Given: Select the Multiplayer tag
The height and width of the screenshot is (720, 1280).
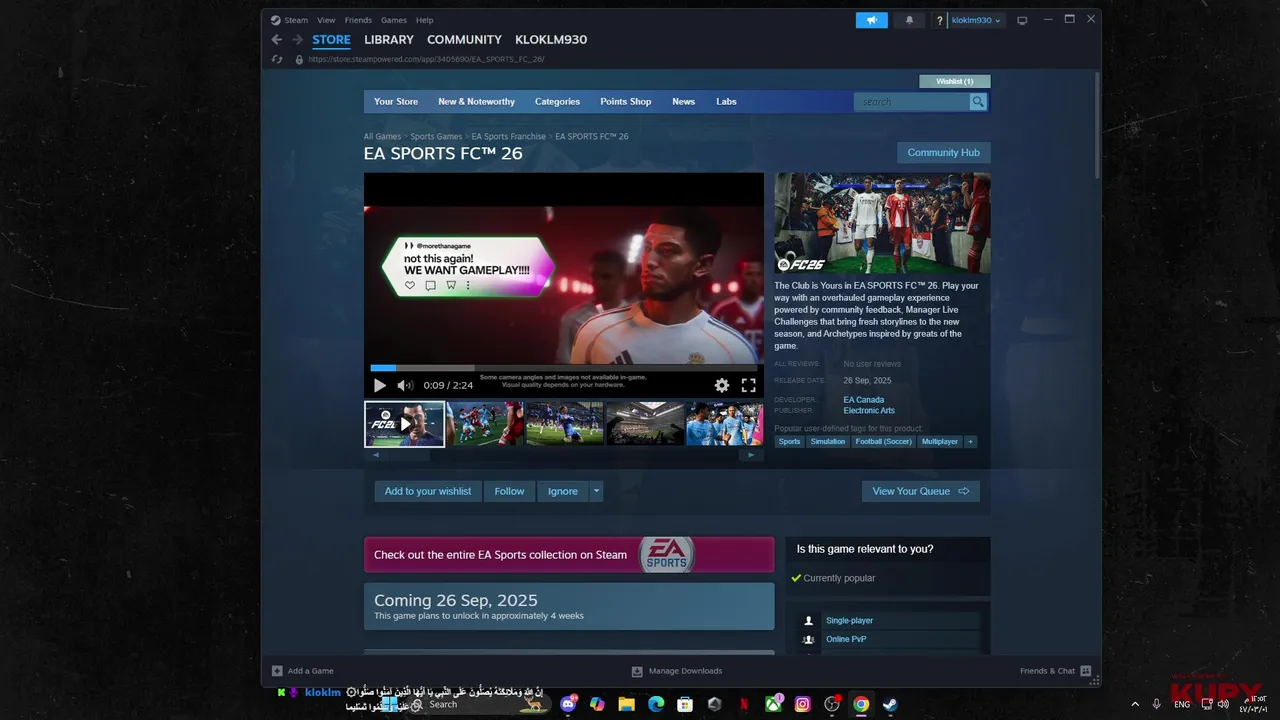Looking at the screenshot, I should coord(939,442).
